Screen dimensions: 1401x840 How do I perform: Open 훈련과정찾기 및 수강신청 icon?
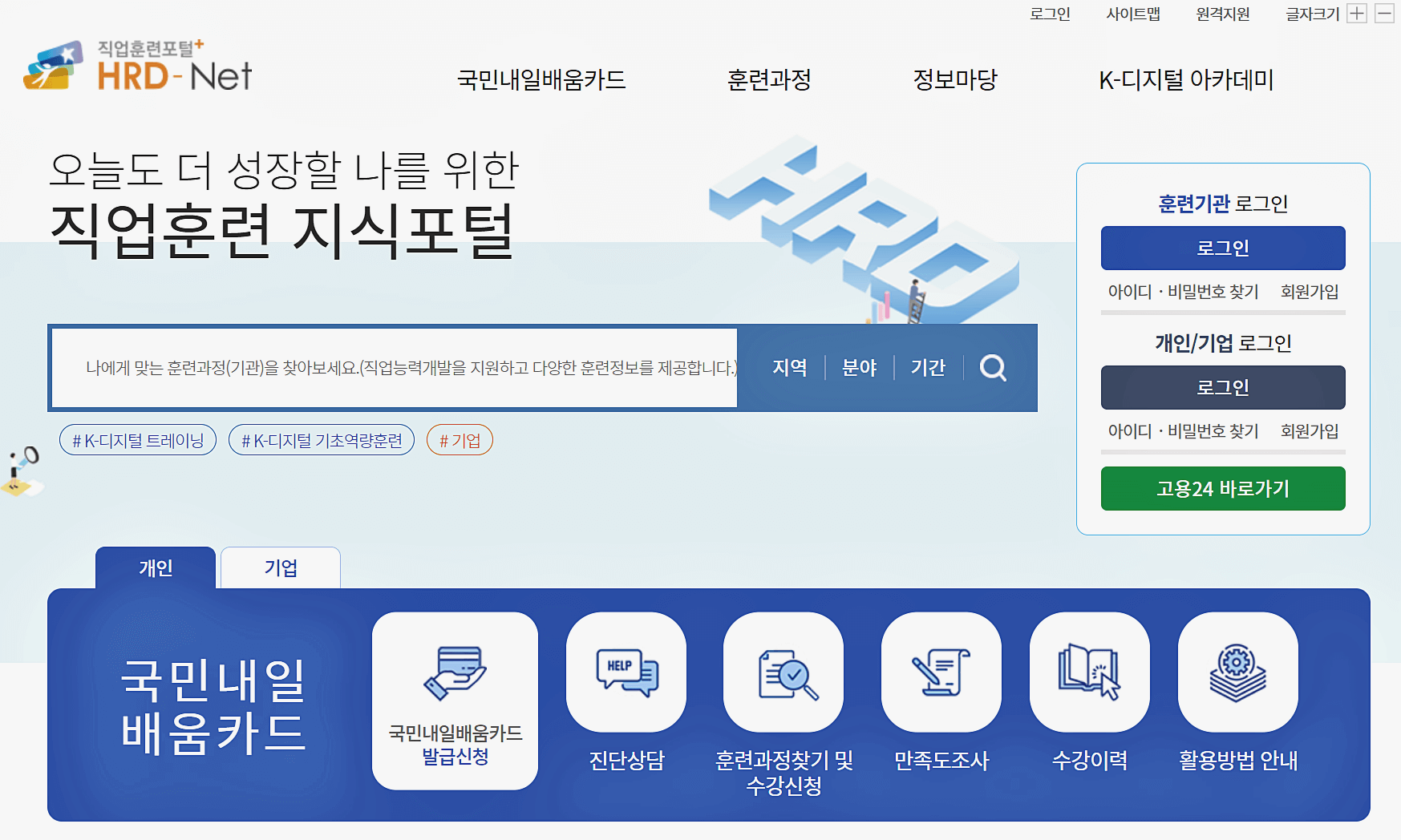click(784, 672)
